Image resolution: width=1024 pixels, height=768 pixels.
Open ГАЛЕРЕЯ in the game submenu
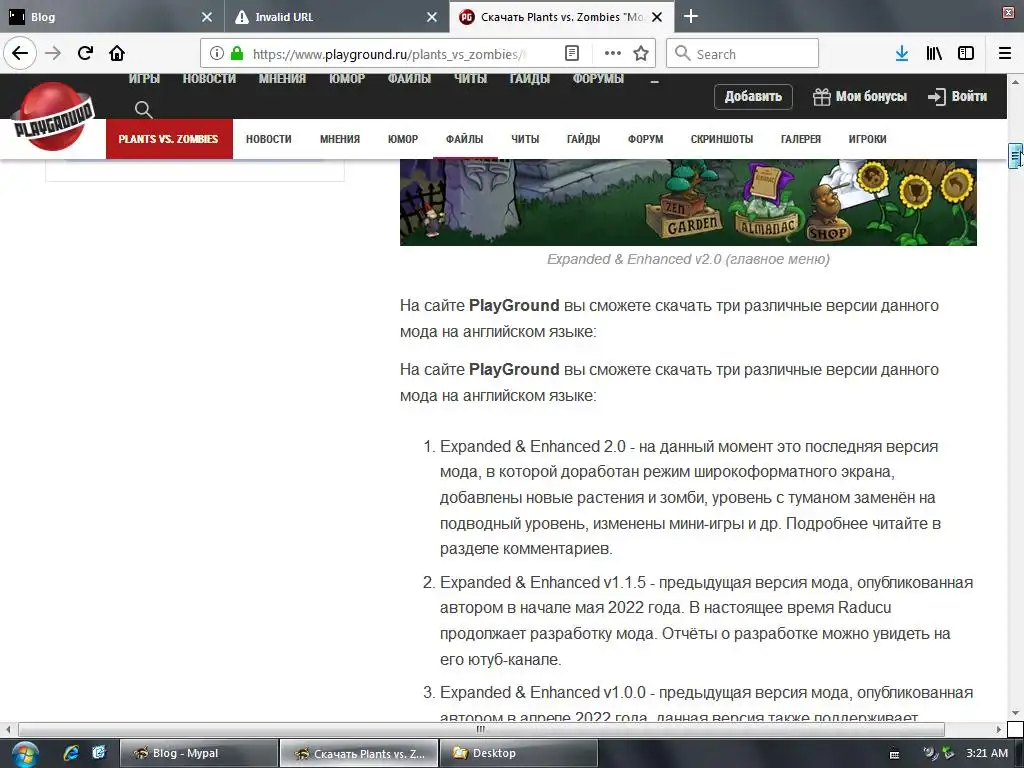coord(801,139)
